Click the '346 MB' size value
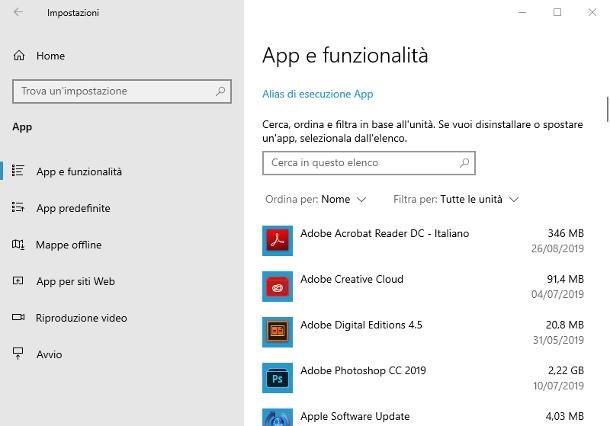Screen dimensions: 610x426 [x=566, y=233]
